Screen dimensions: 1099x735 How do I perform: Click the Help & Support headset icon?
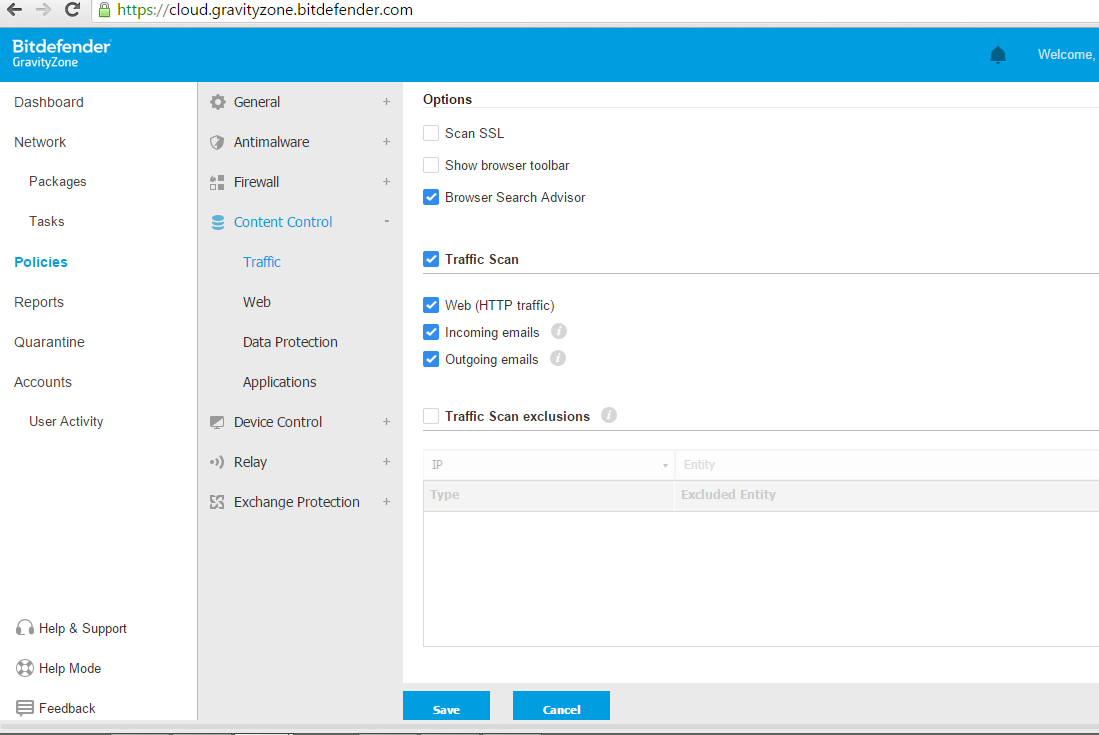click(x=25, y=628)
